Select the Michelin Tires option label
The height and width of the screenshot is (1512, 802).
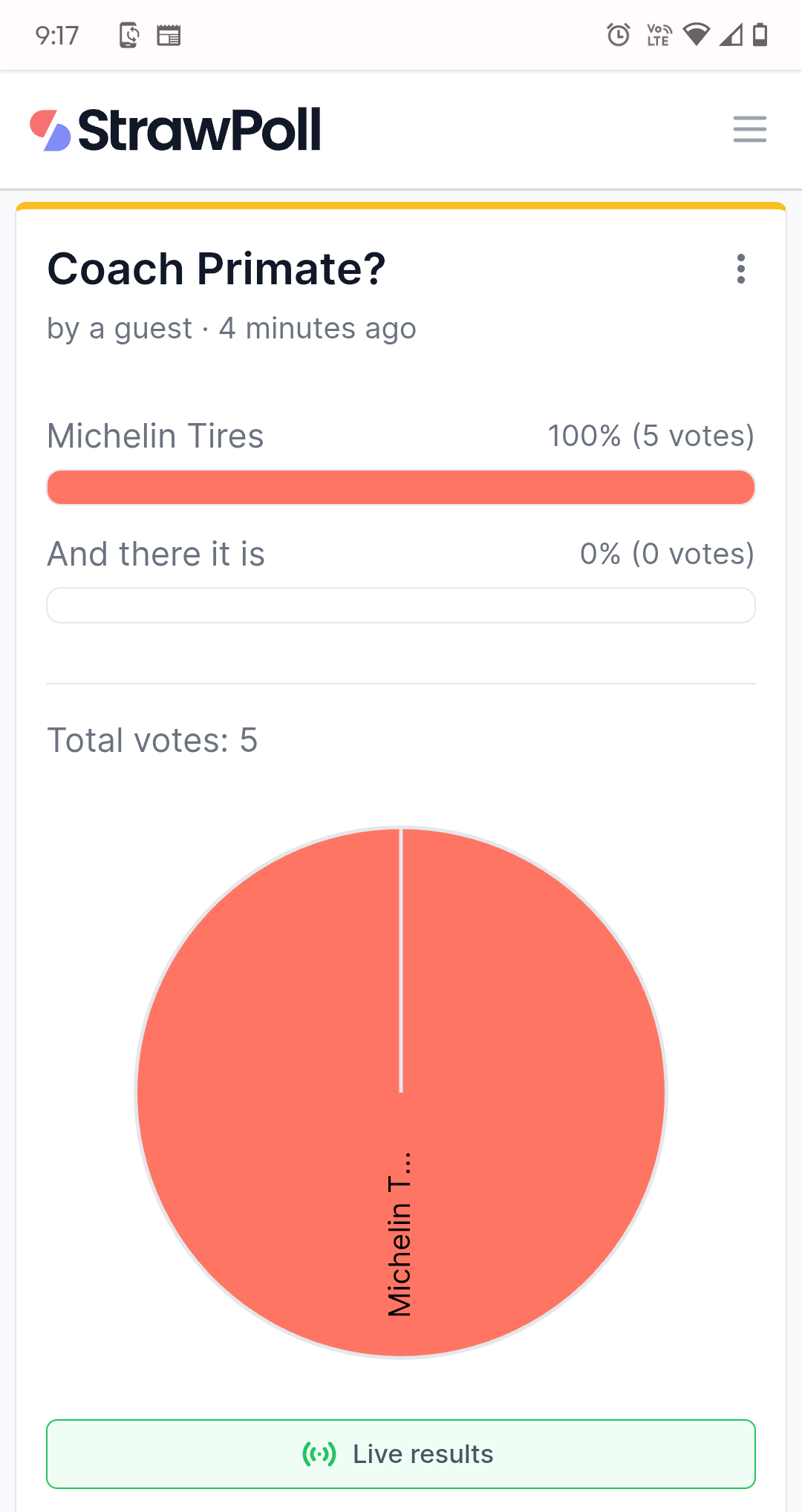coord(155,436)
